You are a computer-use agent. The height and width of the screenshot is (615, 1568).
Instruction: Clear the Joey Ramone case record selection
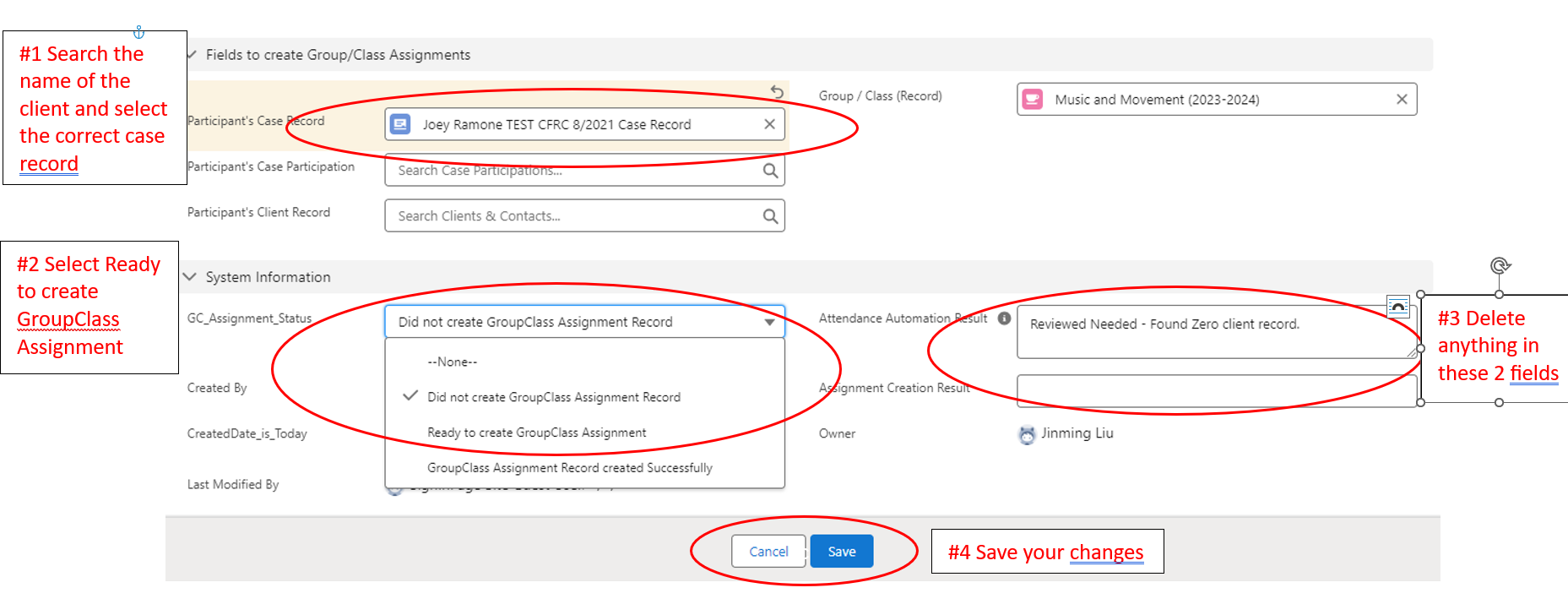tap(769, 124)
